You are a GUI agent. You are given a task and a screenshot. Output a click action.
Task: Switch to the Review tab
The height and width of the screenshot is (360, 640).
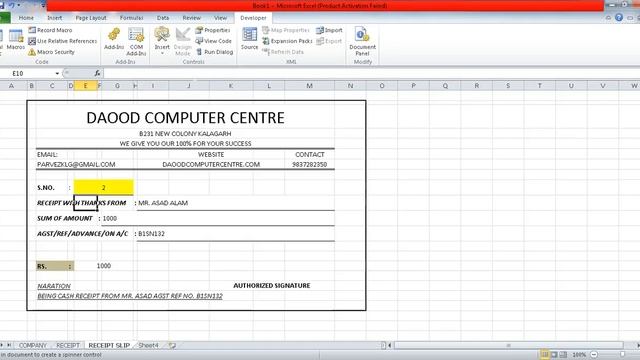[191, 18]
